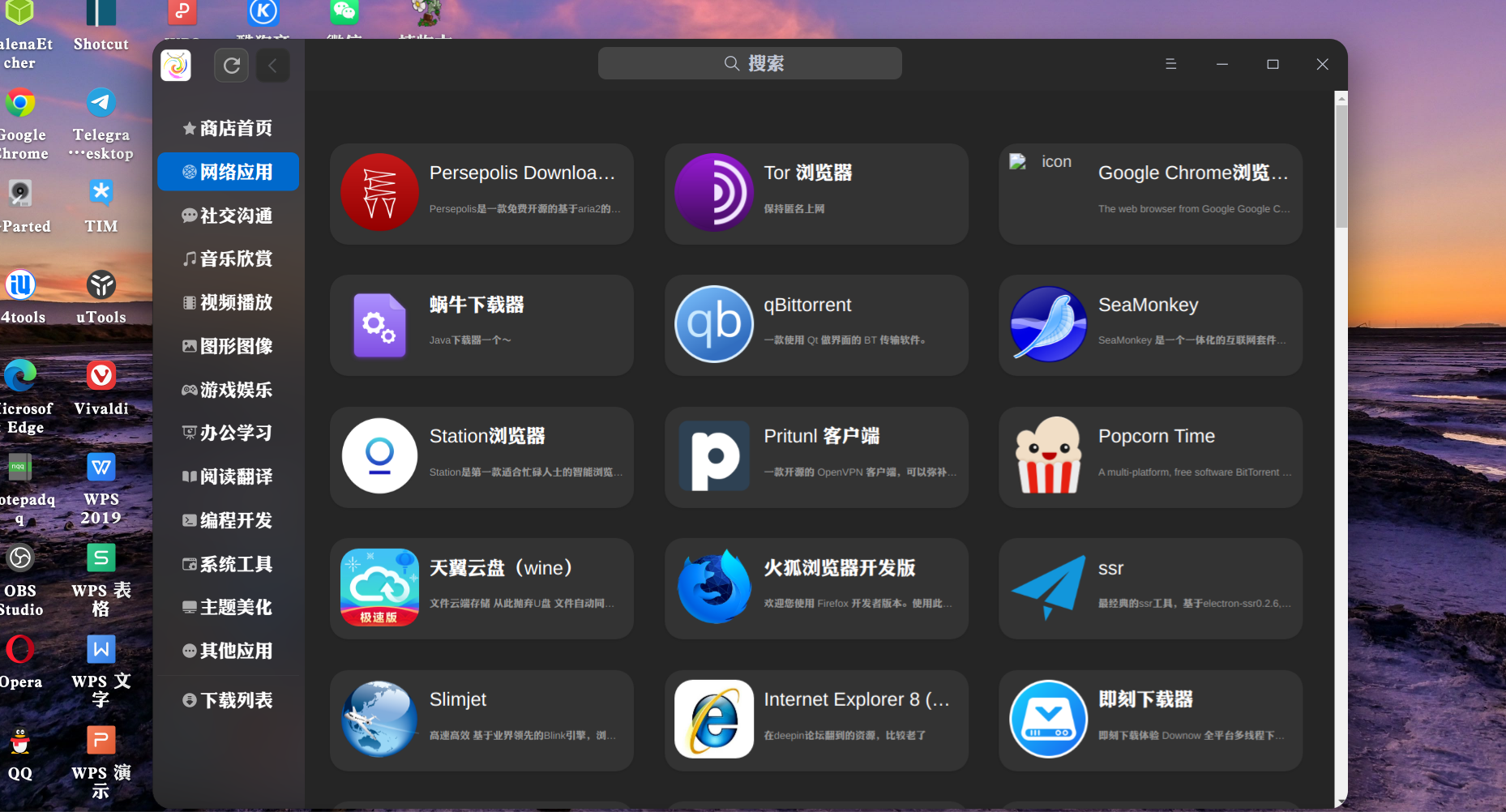Select the Station浏览器 app icon

coord(379,456)
